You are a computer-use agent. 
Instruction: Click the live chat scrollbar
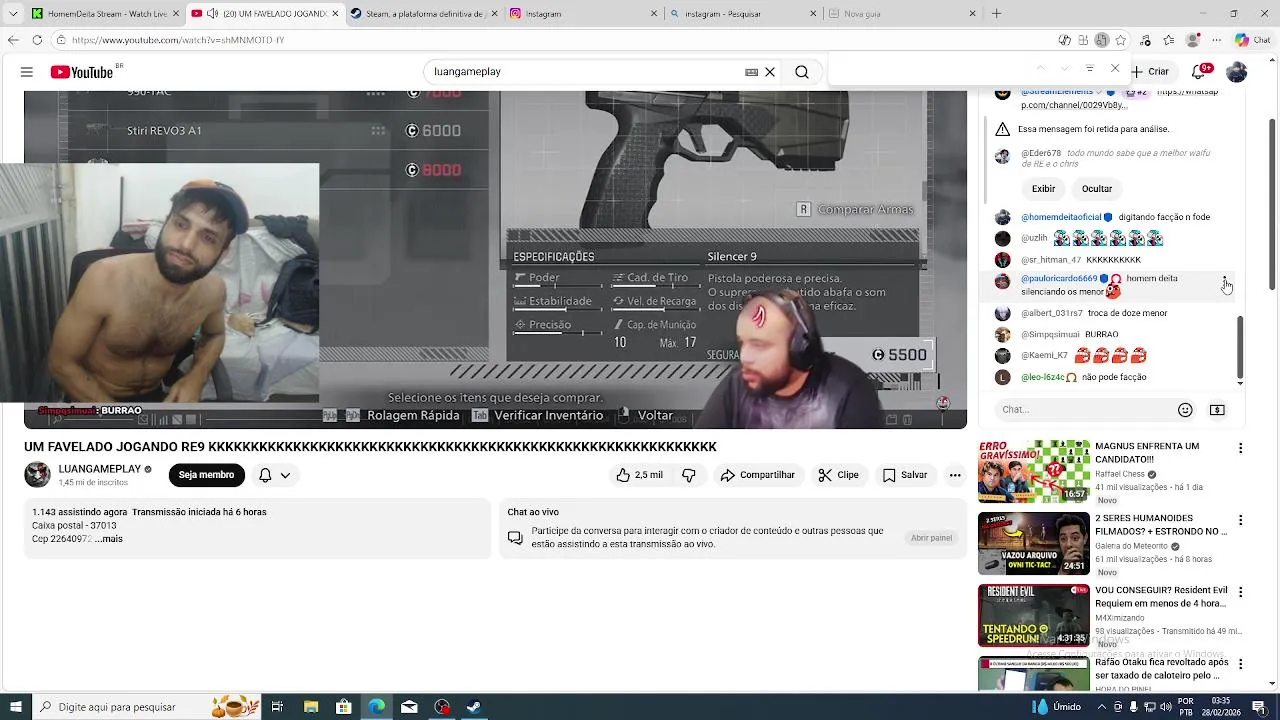(x=1240, y=345)
